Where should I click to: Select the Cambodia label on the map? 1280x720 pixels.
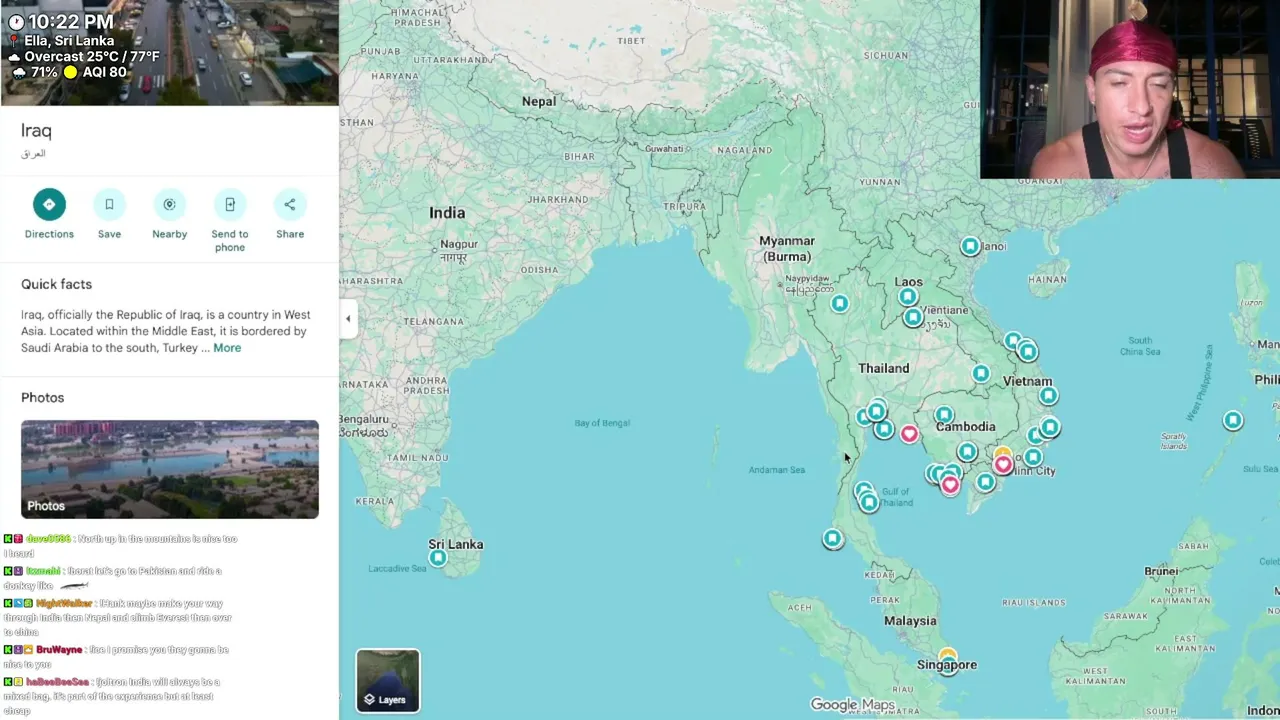965,427
